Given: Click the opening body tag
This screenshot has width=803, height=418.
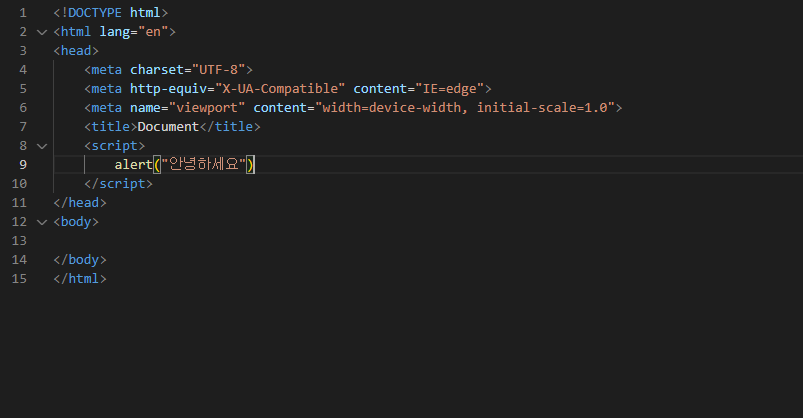Looking at the screenshot, I should click(x=76, y=221).
